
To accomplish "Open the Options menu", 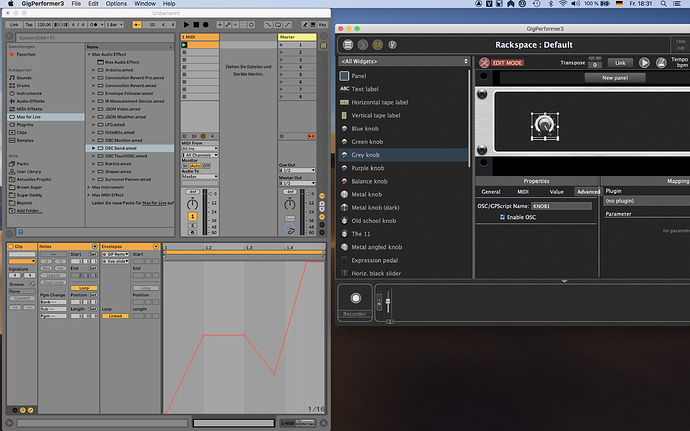I will coord(116,4).
